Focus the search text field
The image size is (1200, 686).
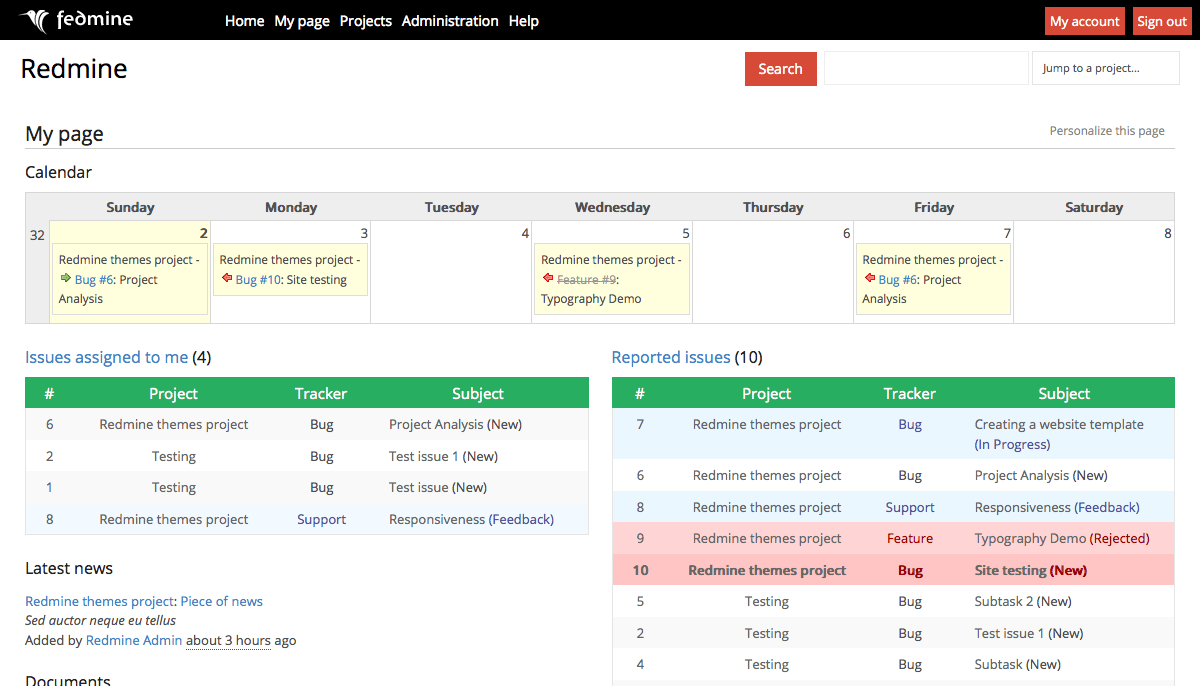coord(926,68)
